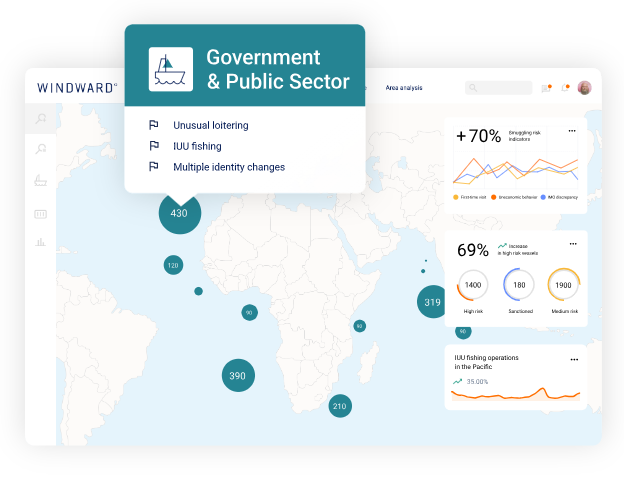
Task: Open the bar chart icon in sidebar
Action: [x=40, y=241]
